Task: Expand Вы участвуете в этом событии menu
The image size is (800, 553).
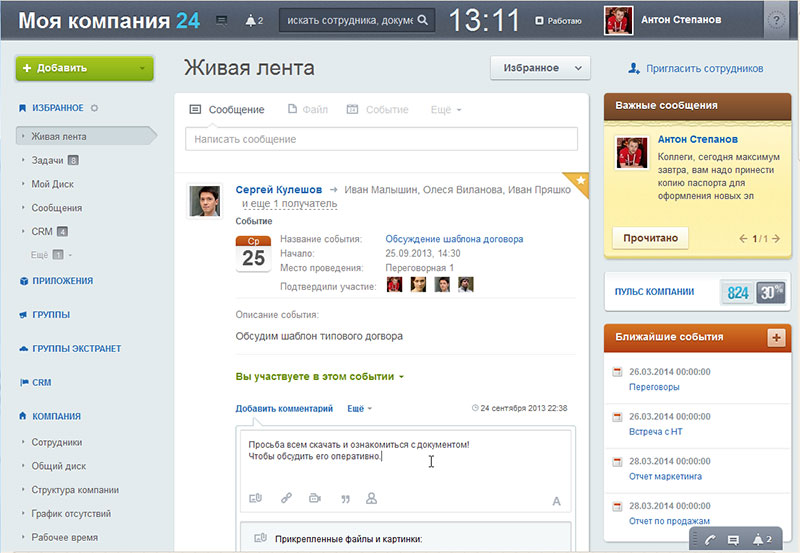Action: [319, 376]
